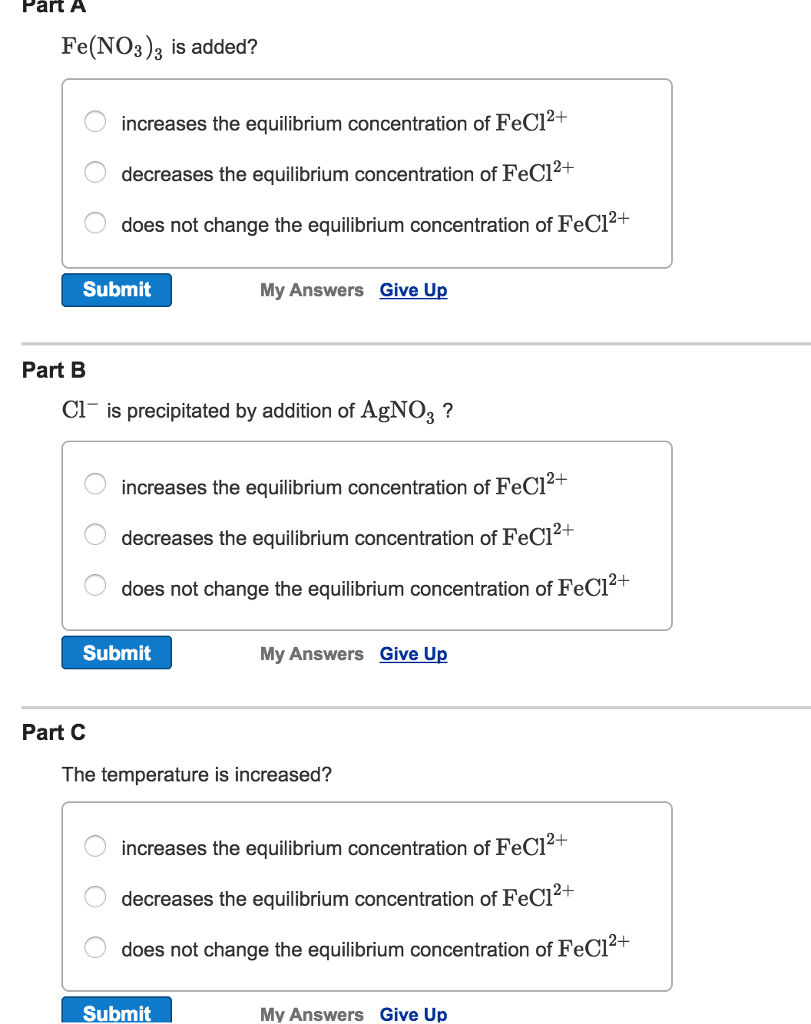Open My Answers for Part C
Image resolution: width=811 pixels, height=1024 pixels.
coord(311,1013)
